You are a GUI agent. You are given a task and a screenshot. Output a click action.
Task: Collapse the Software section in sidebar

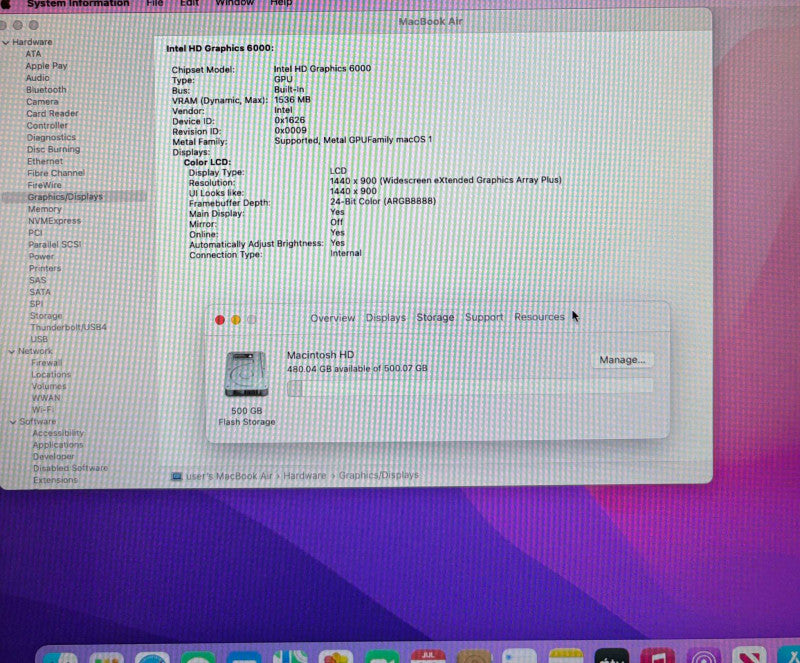[x=13, y=422]
